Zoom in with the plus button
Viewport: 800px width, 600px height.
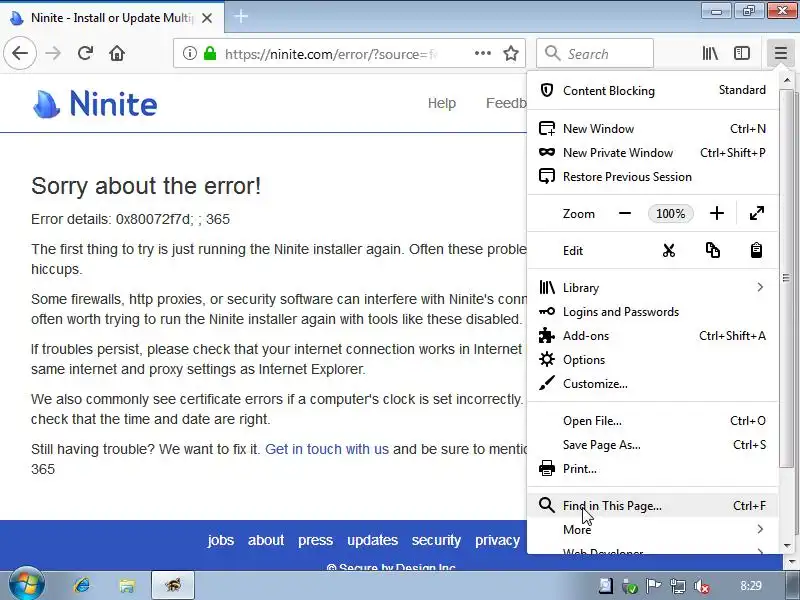coord(717,213)
